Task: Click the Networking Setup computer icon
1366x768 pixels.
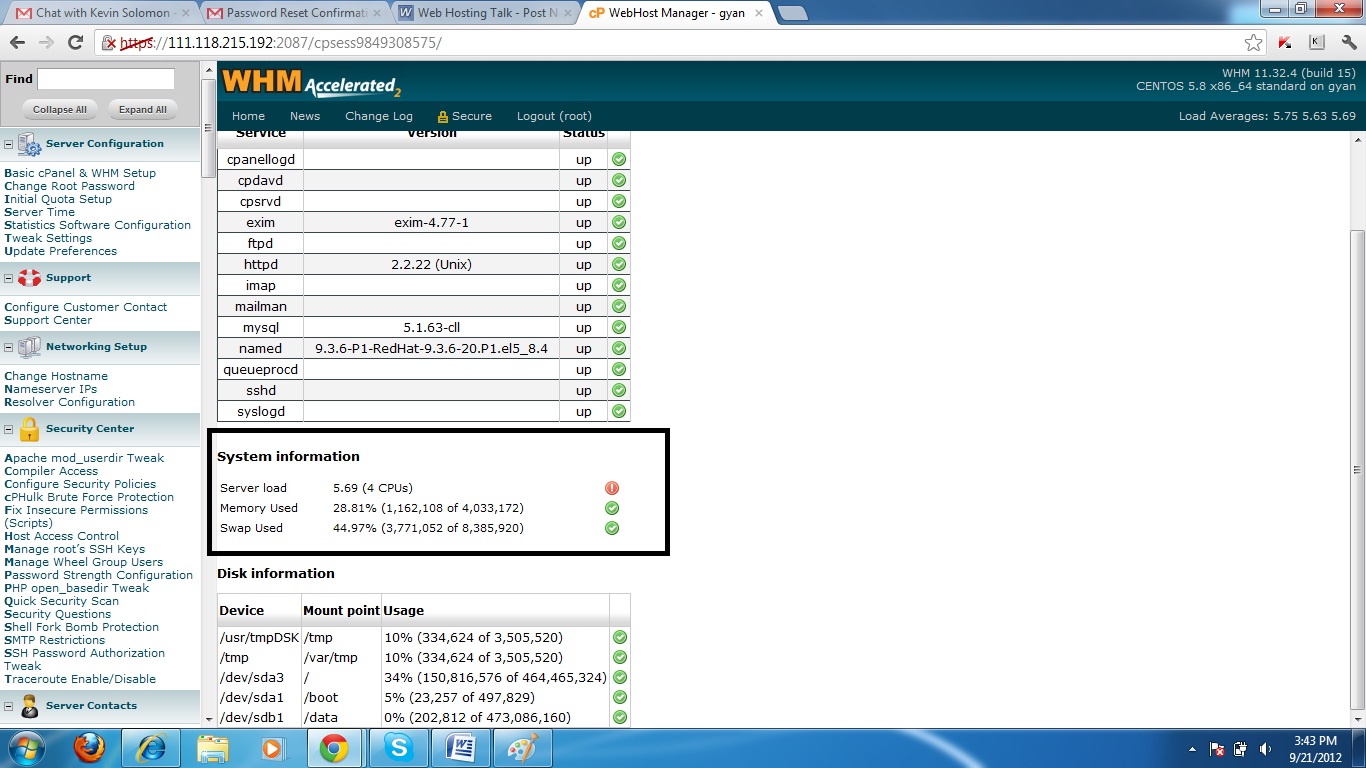Action: point(29,347)
